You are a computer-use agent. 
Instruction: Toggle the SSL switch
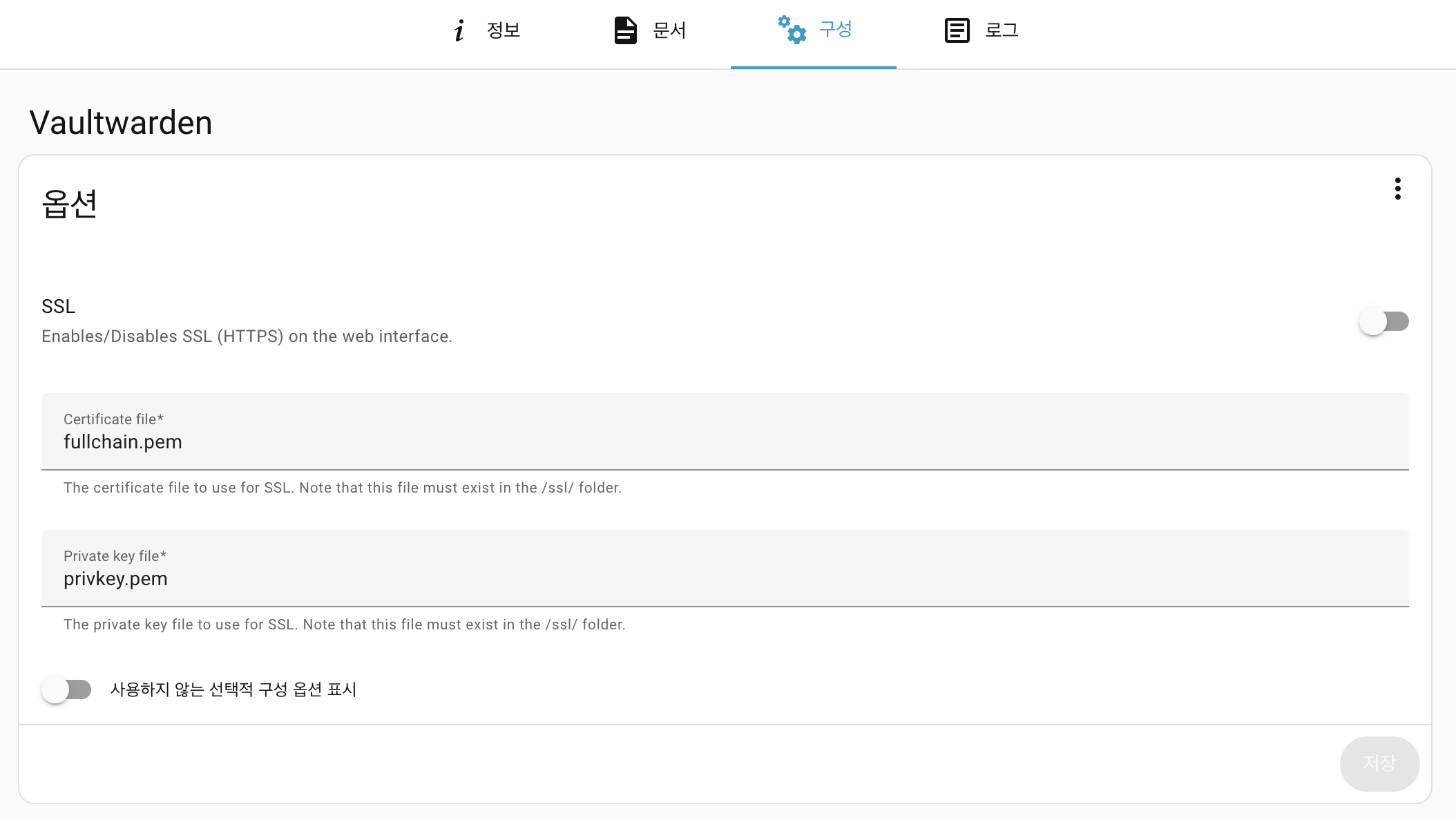coord(1384,321)
